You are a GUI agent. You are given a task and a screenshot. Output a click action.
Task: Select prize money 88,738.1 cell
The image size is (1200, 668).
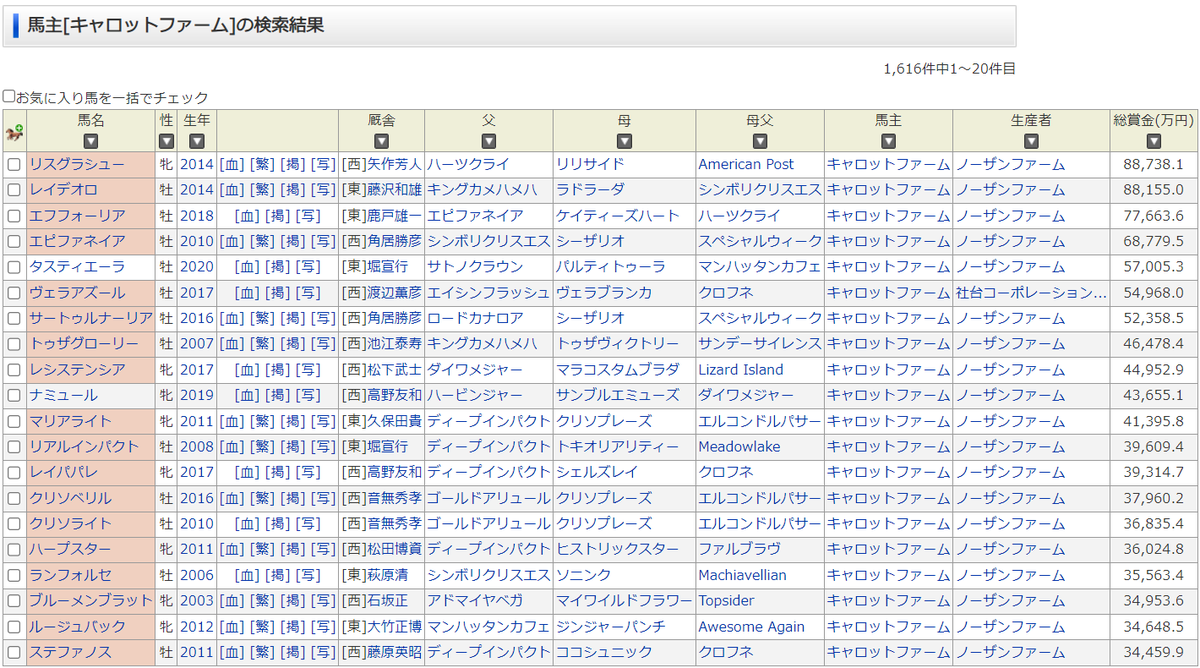click(x=1152, y=164)
